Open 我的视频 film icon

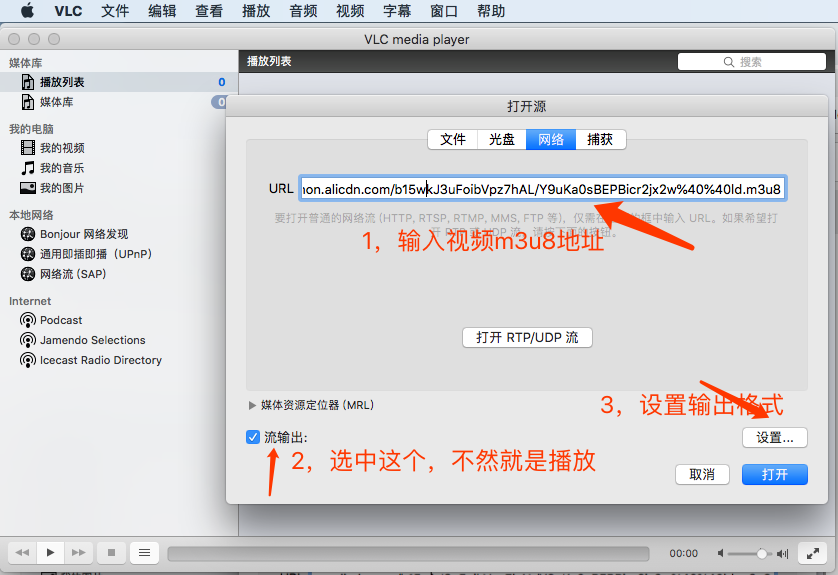tap(28, 147)
